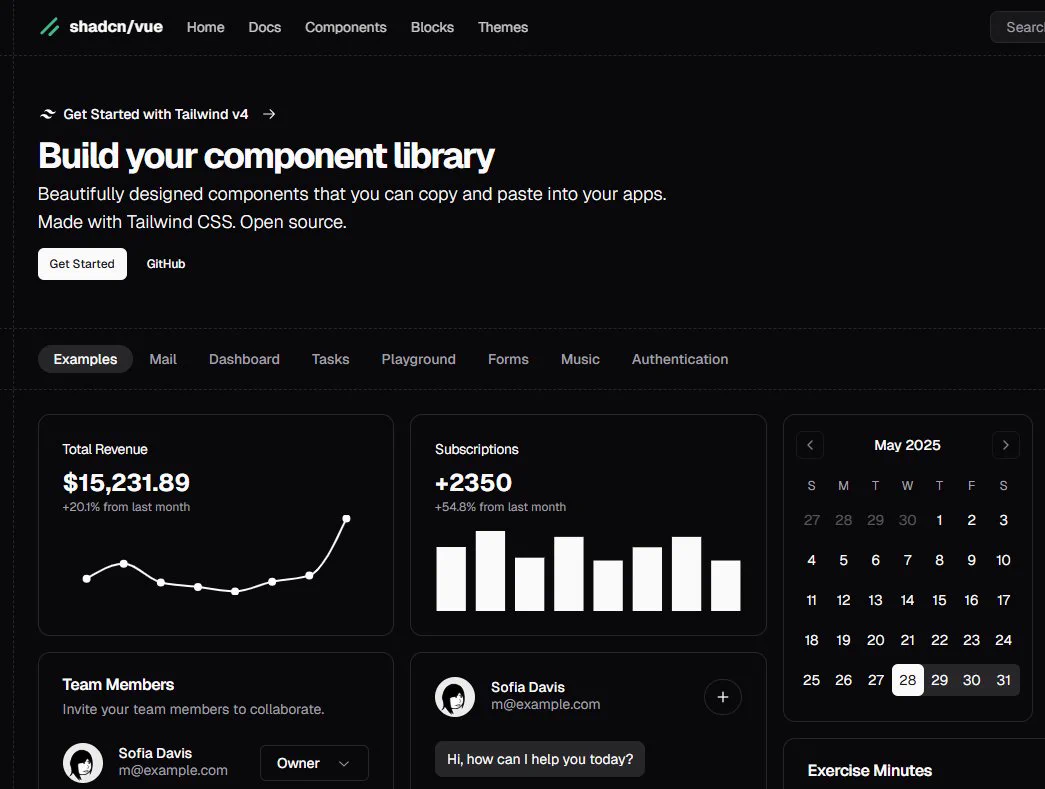Open the Owner role dropdown
1045x789 pixels.
pos(314,763)
